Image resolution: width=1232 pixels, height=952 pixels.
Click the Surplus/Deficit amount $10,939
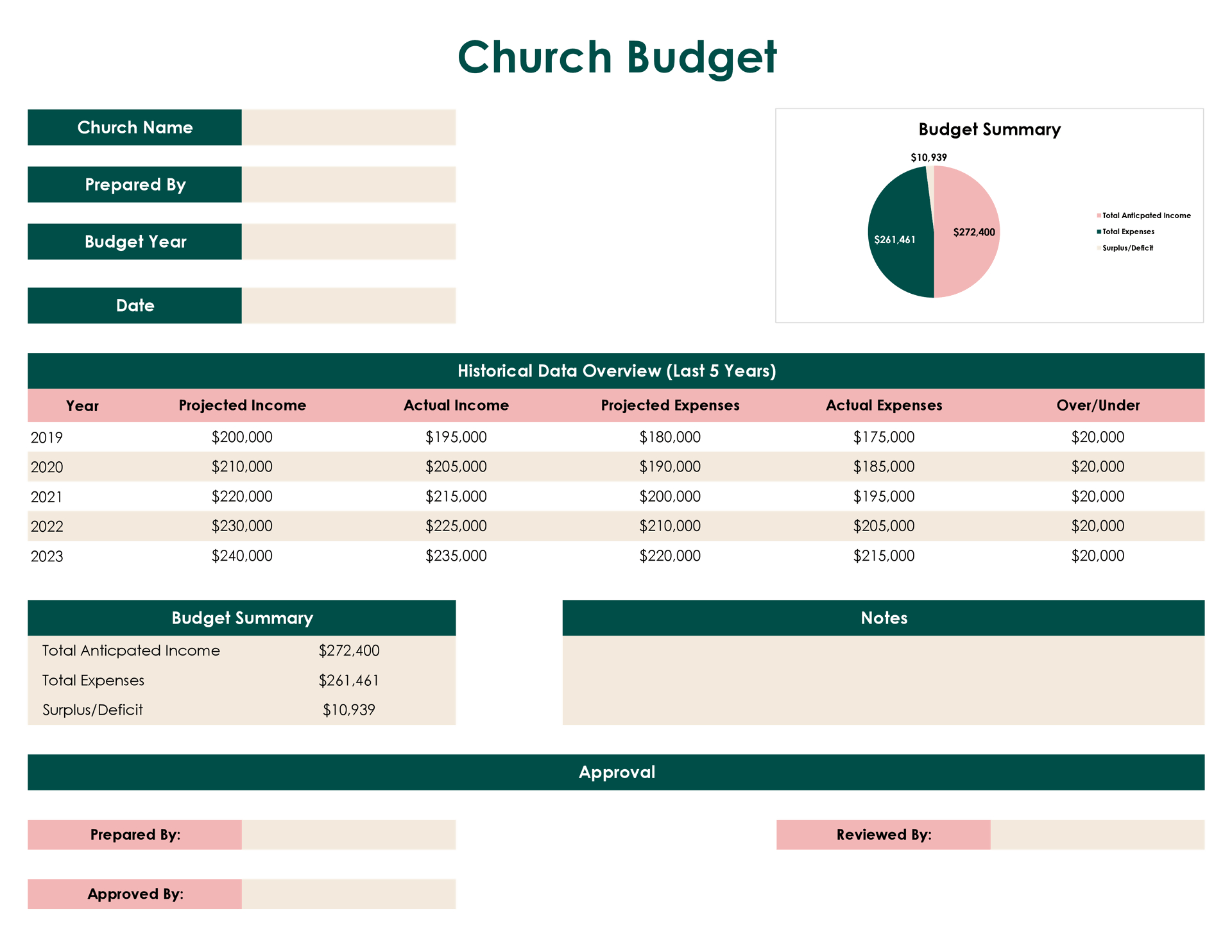point(348,710)
